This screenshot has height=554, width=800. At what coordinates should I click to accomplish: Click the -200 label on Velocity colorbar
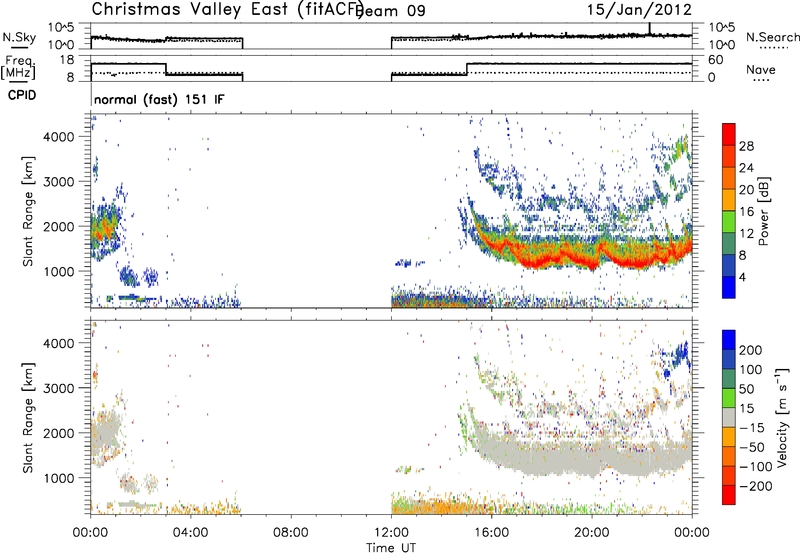click(x=756, y=486)
